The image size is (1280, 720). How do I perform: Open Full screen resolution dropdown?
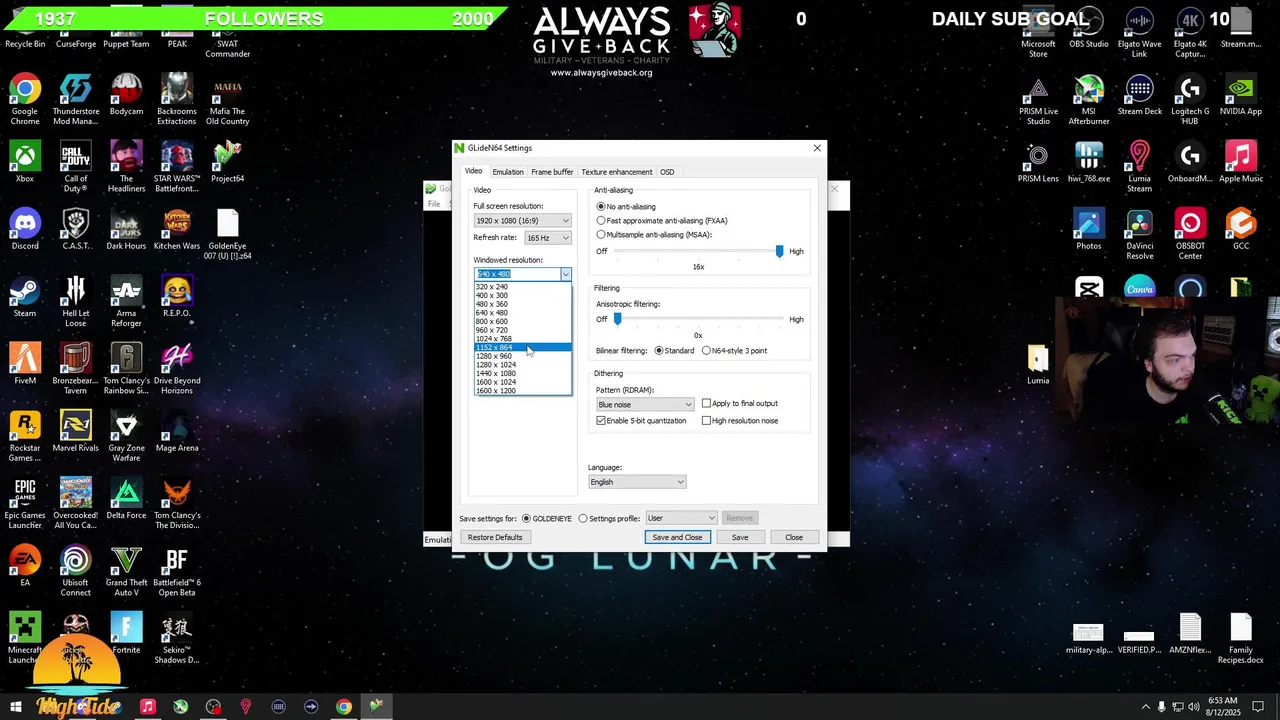522,220
